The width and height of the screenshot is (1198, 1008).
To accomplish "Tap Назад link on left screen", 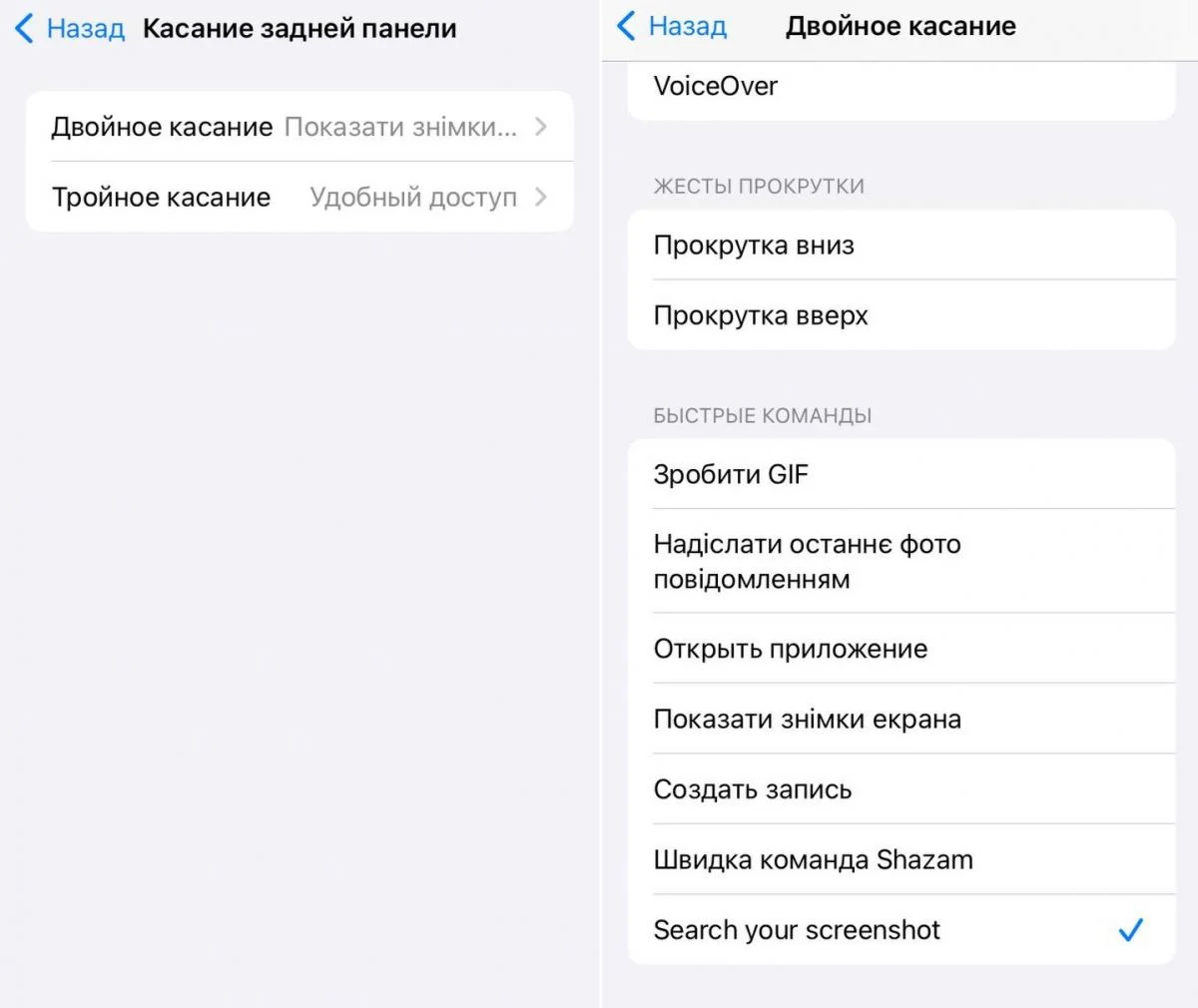I will pos(85,28).
